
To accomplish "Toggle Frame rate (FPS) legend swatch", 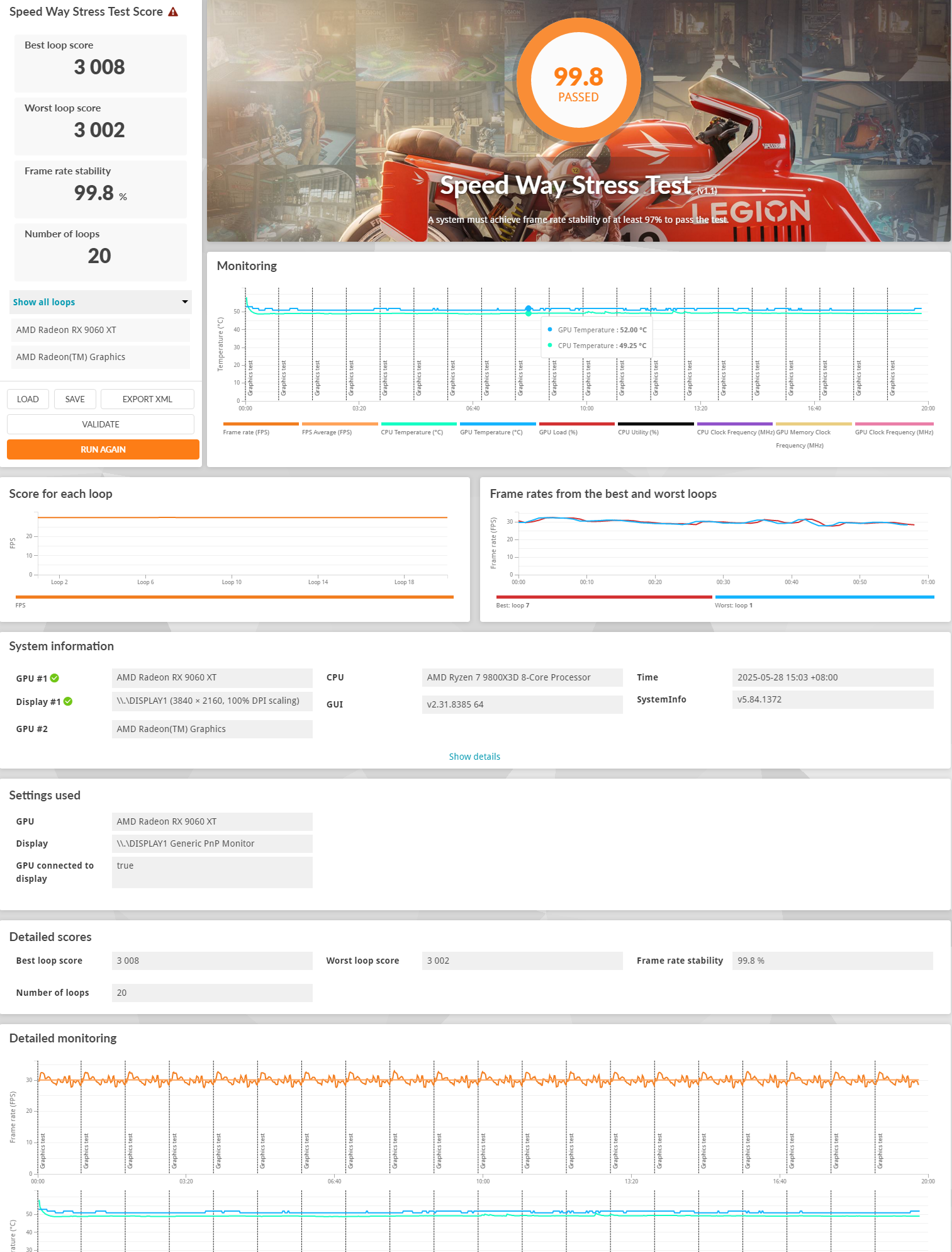I will point(260,424).
